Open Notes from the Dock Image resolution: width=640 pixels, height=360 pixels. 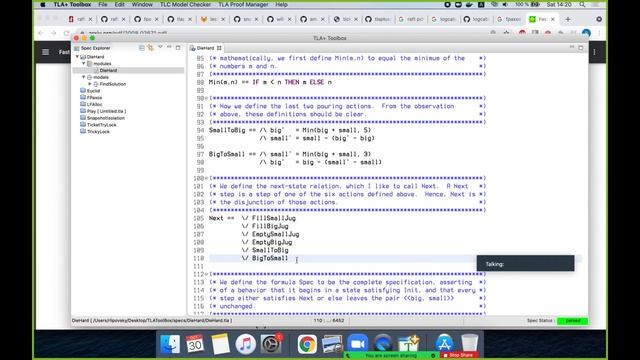click(220, 344)
